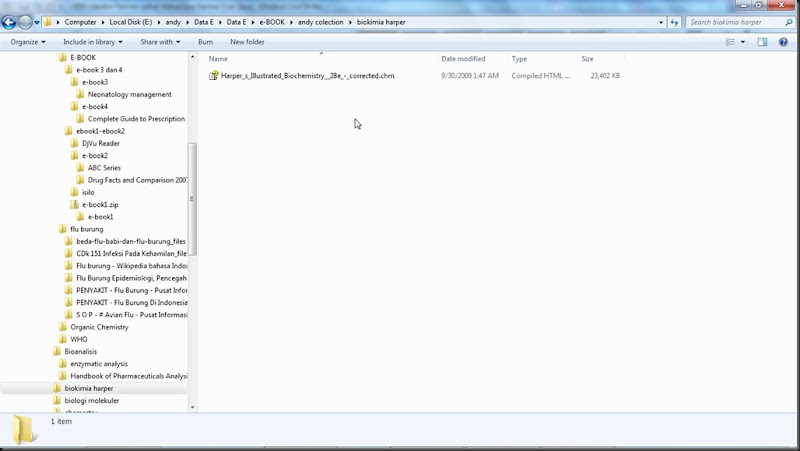Viewport: 800px width, 451px height.
Task: Open the Share with menu
Action: (160, 42)
